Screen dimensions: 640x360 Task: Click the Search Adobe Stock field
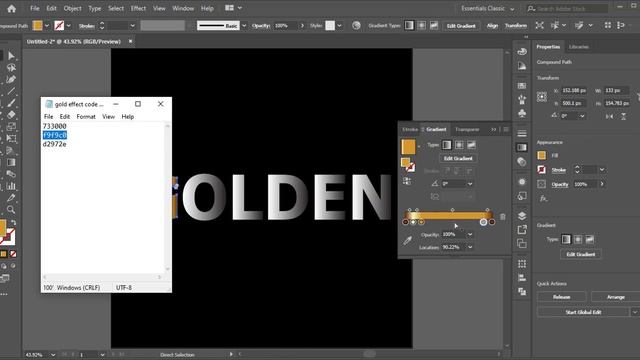571,8
